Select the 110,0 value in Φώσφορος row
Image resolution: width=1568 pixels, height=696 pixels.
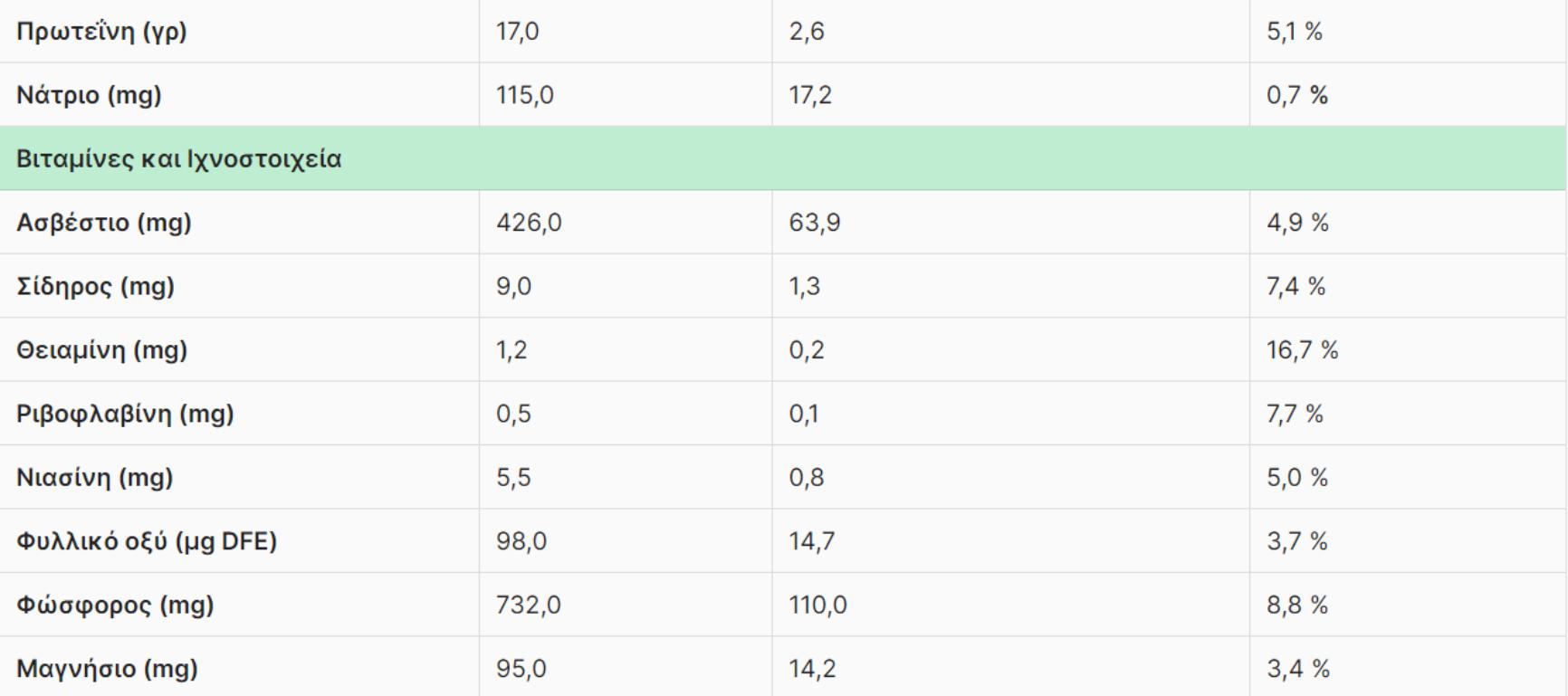pos(817,605)
